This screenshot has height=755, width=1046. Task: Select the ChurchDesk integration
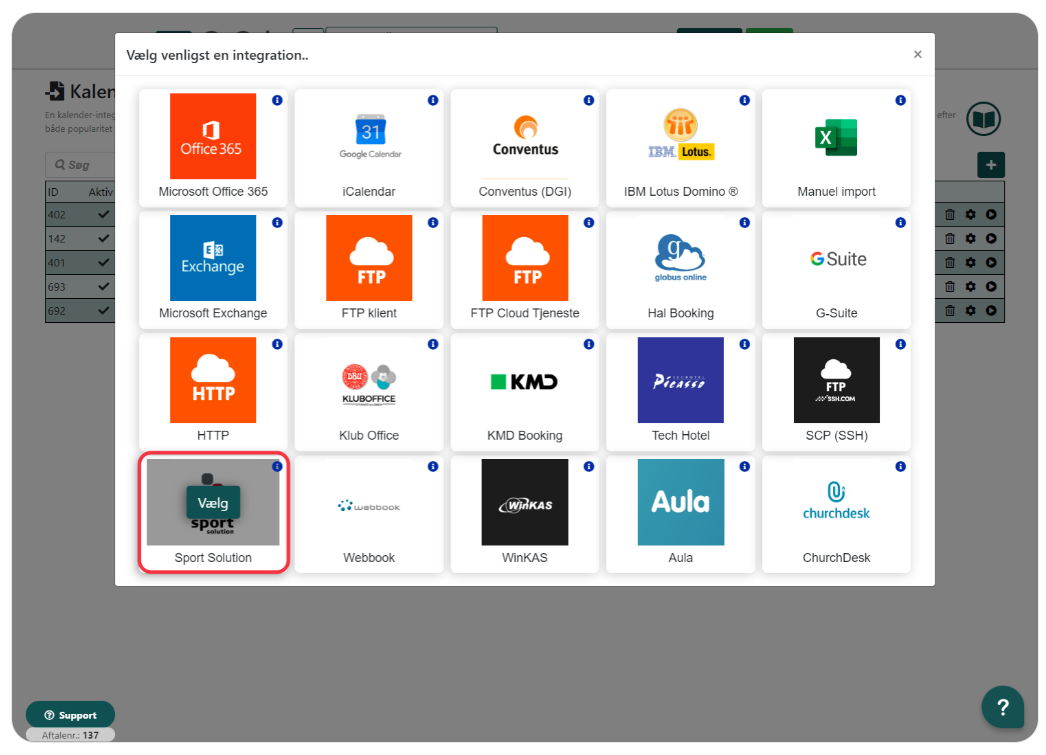(x=837, y=514)
